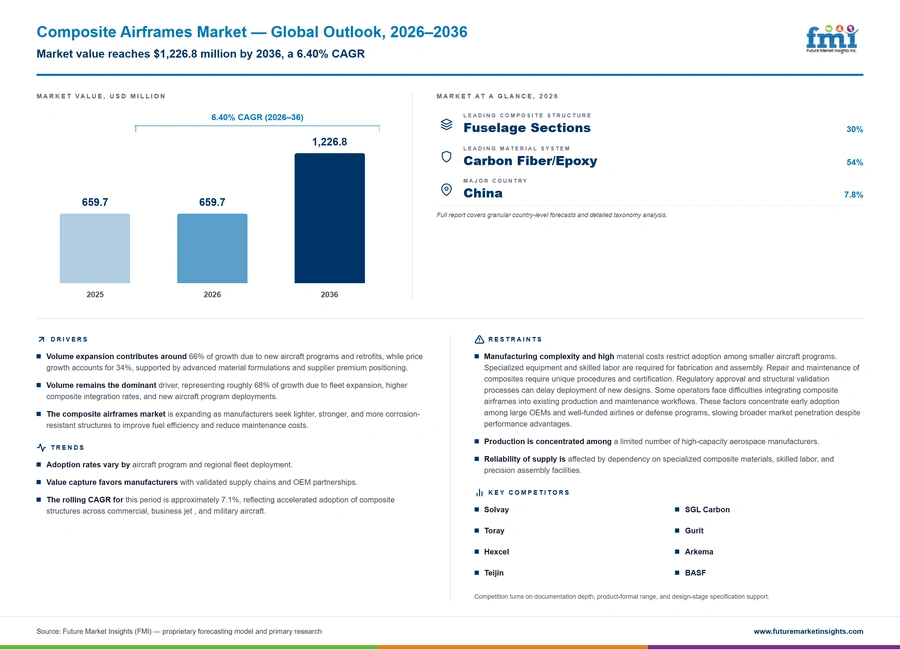900x650 pixels.
Task: Click the competitor 'Solvay'
Action: [x=496, y=510]
